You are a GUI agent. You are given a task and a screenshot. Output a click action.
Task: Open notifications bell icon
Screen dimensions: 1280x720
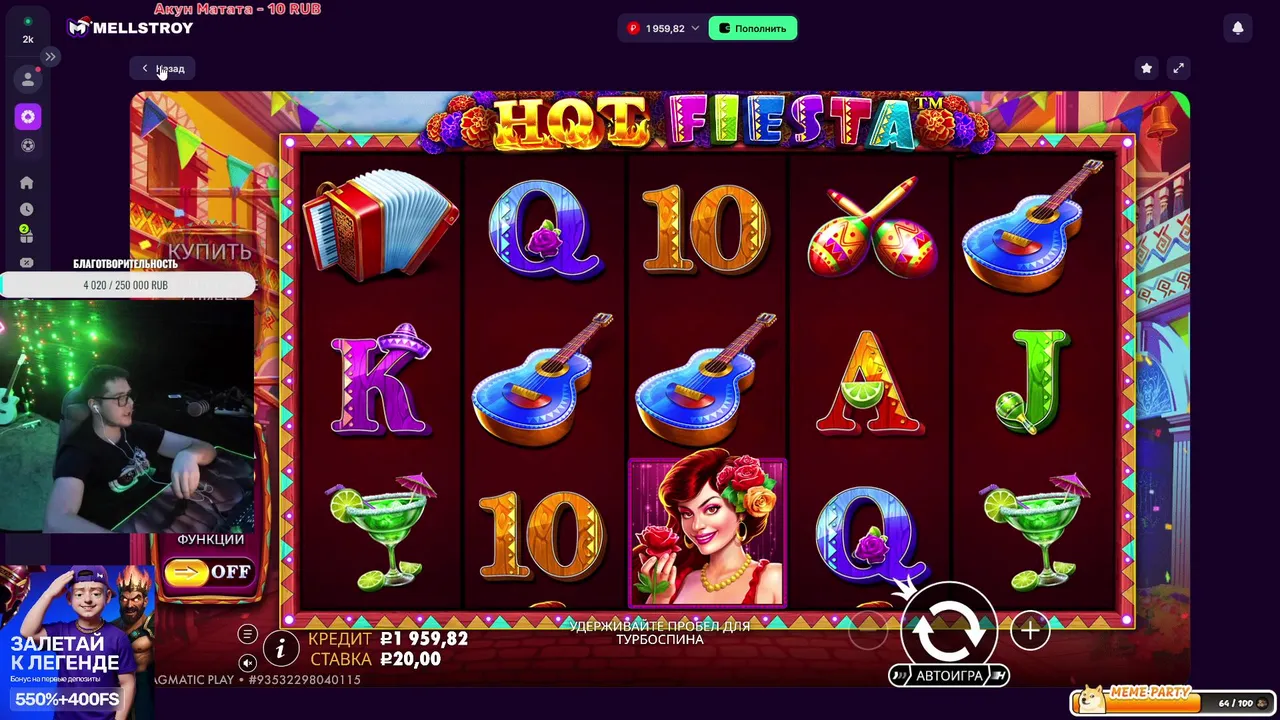click(x=1238, y=28)
